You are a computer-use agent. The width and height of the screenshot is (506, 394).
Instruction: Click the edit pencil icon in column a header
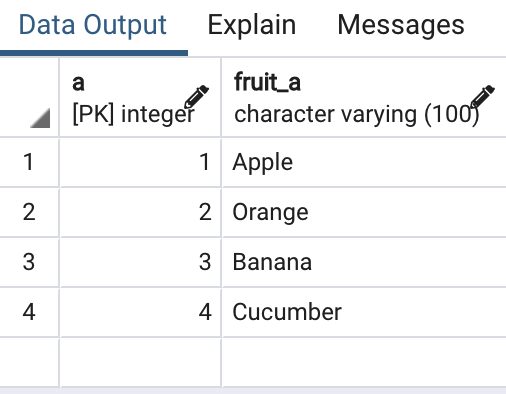tap(196, 97)
